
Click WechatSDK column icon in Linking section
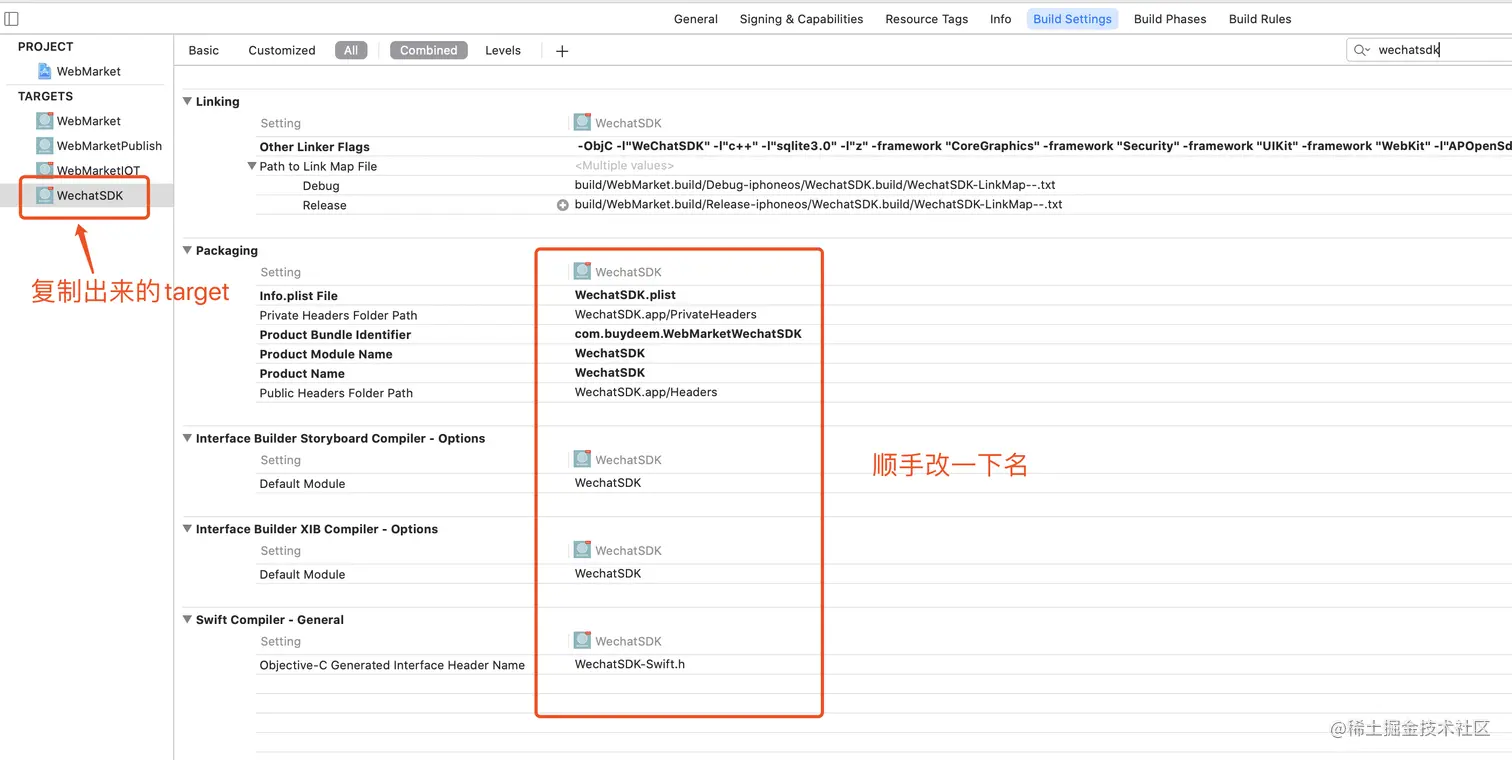pos(582,123)
